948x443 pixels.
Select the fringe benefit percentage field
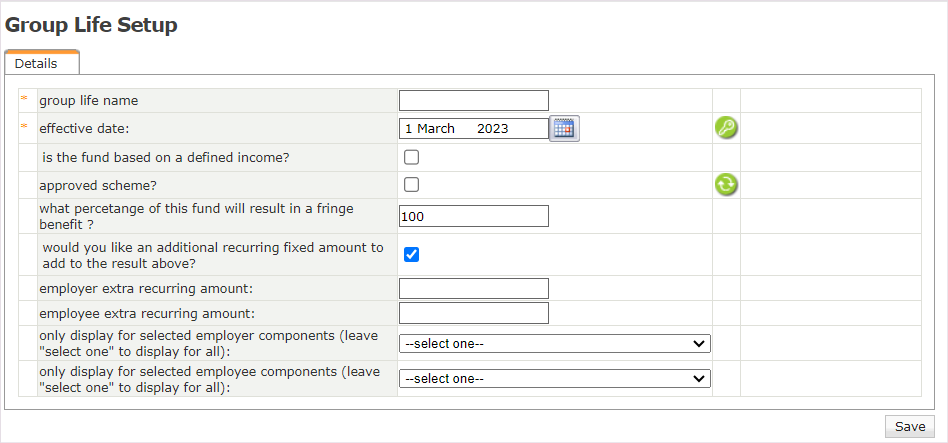474,216
